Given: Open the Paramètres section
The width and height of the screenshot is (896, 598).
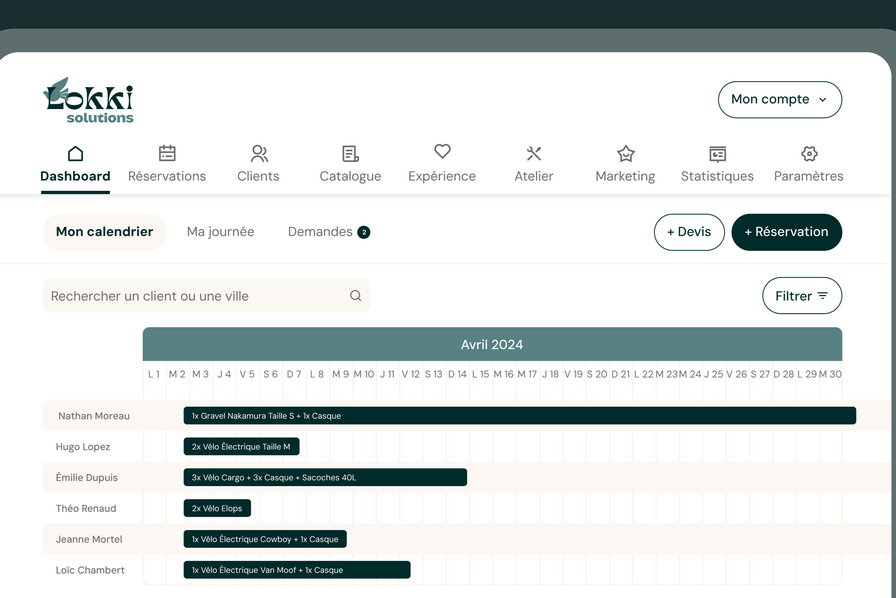Looking at the screenshot, I should [x=809, y=176].
